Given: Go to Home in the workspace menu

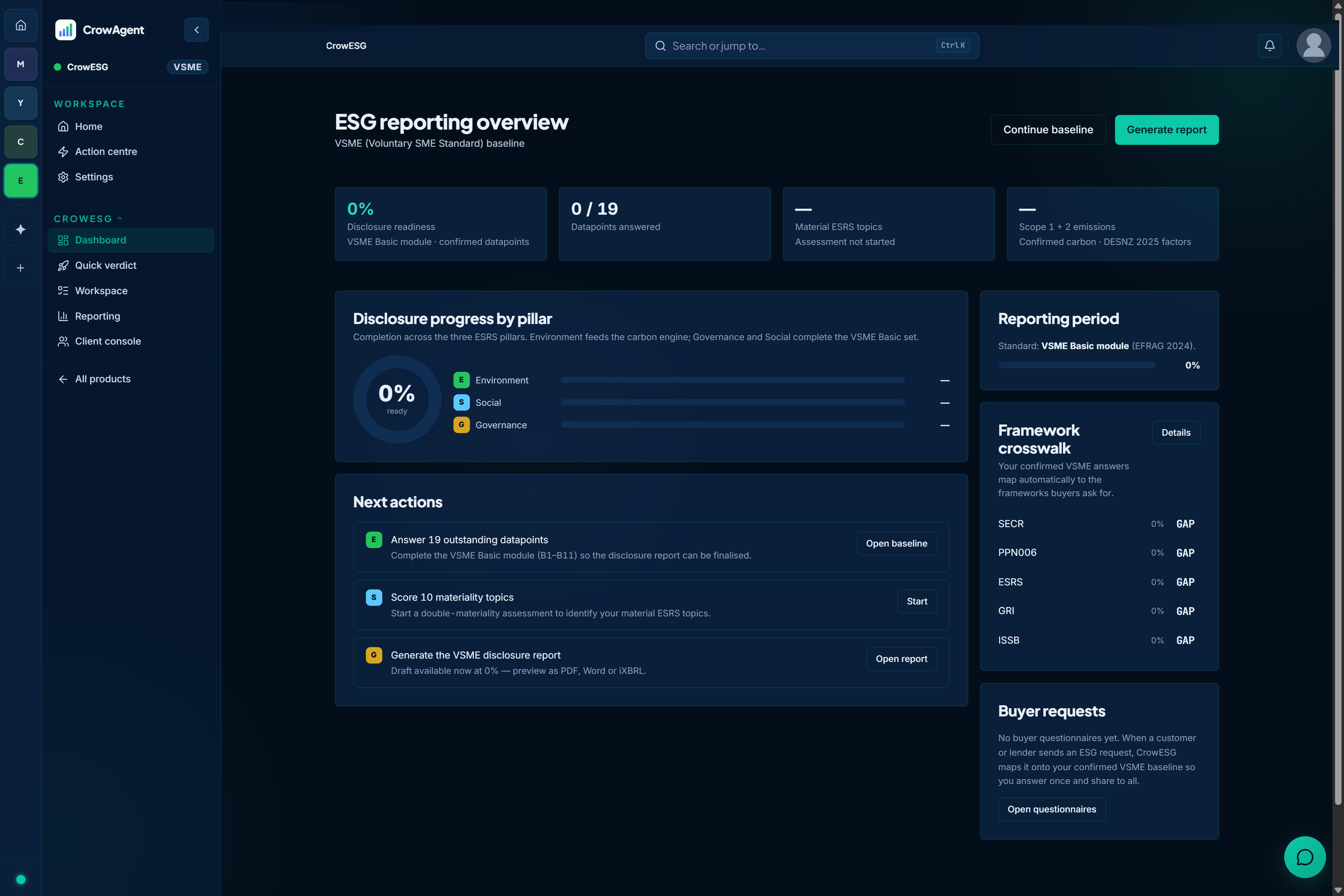Looking at the screenshot, I should (x=131, y=127).
